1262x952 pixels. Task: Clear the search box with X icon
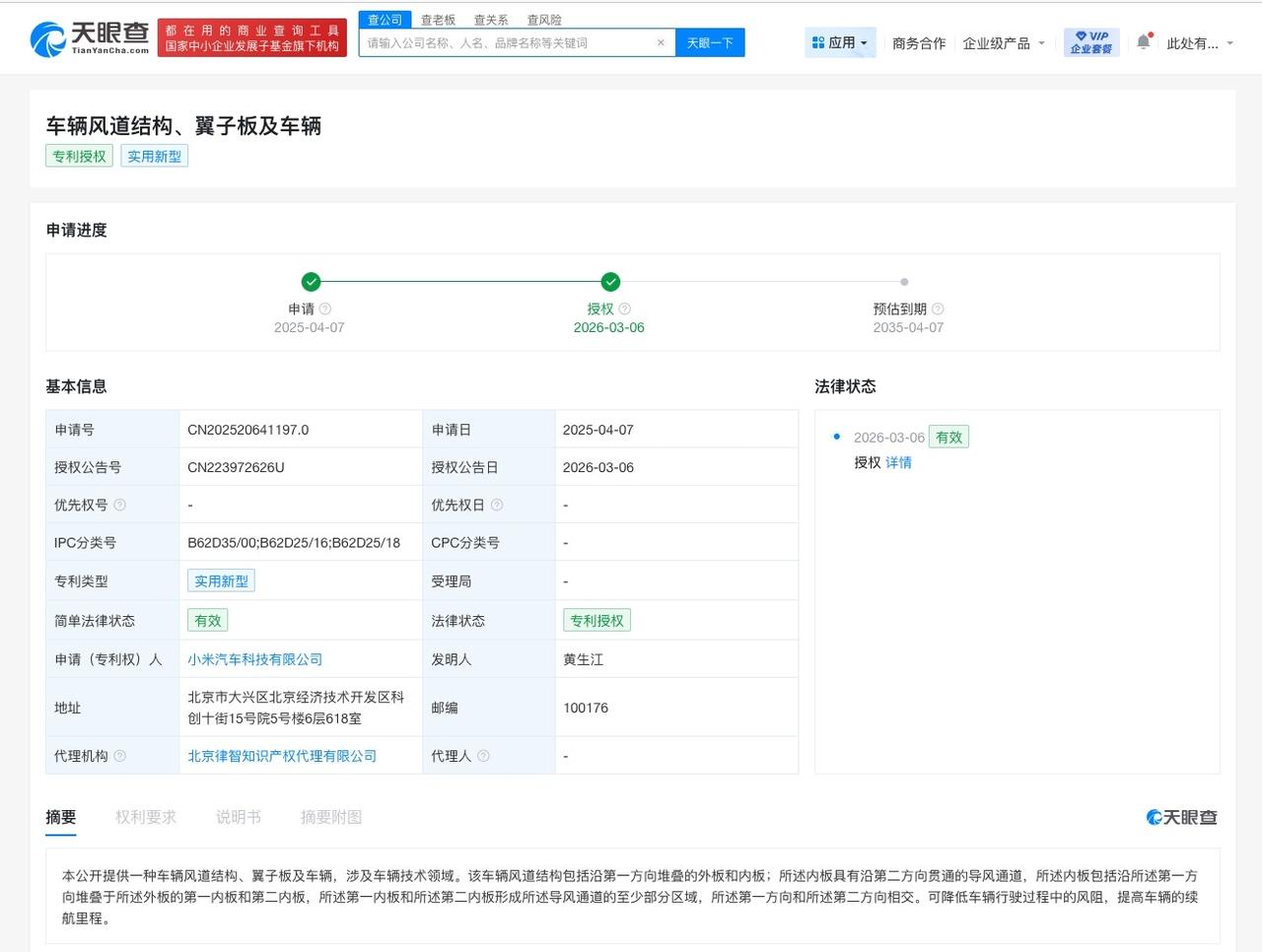661,42
